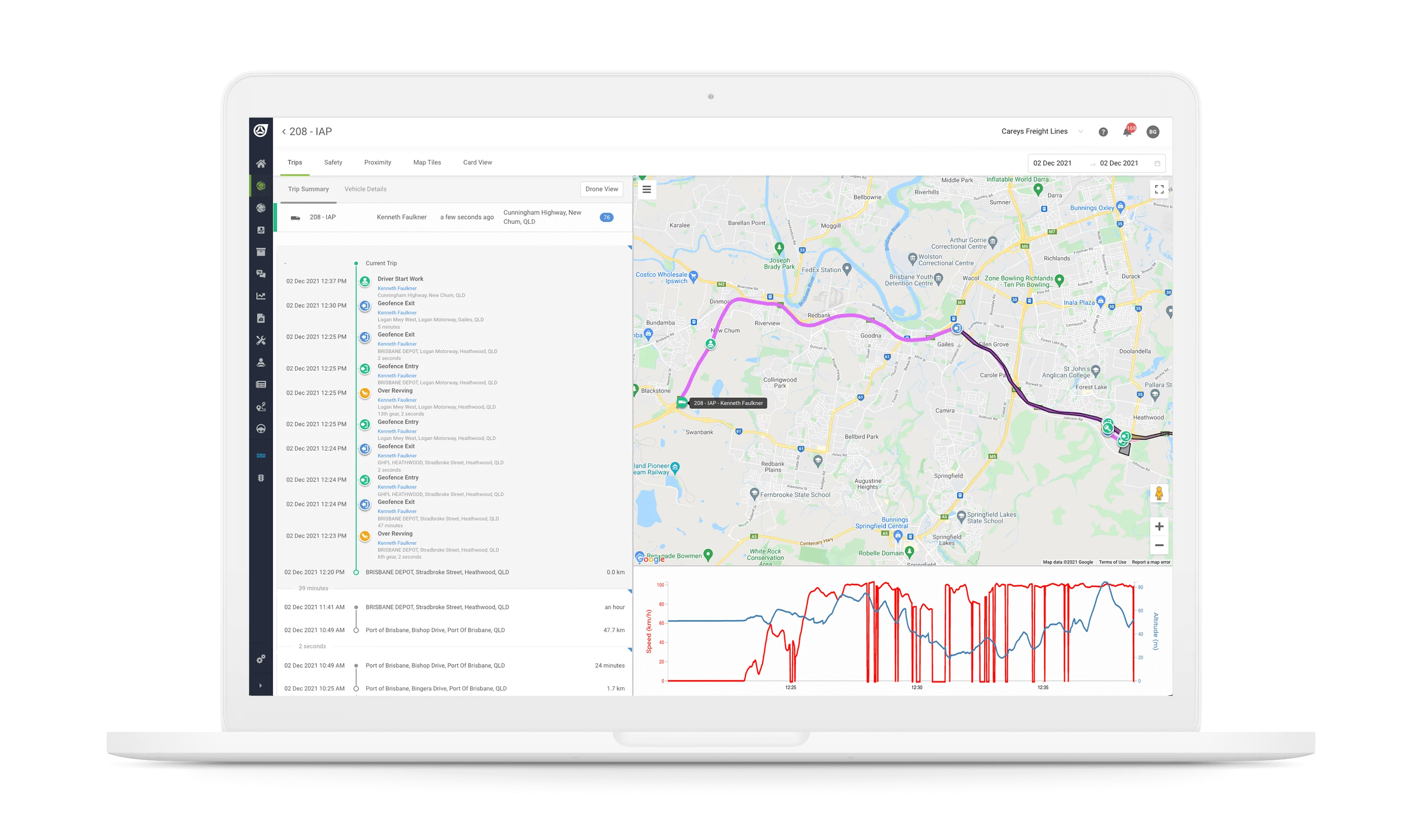The width and height of the screenshot is (1423, 840).
Task: Open the list table sidebar icon
Action: tap(260, 384)
